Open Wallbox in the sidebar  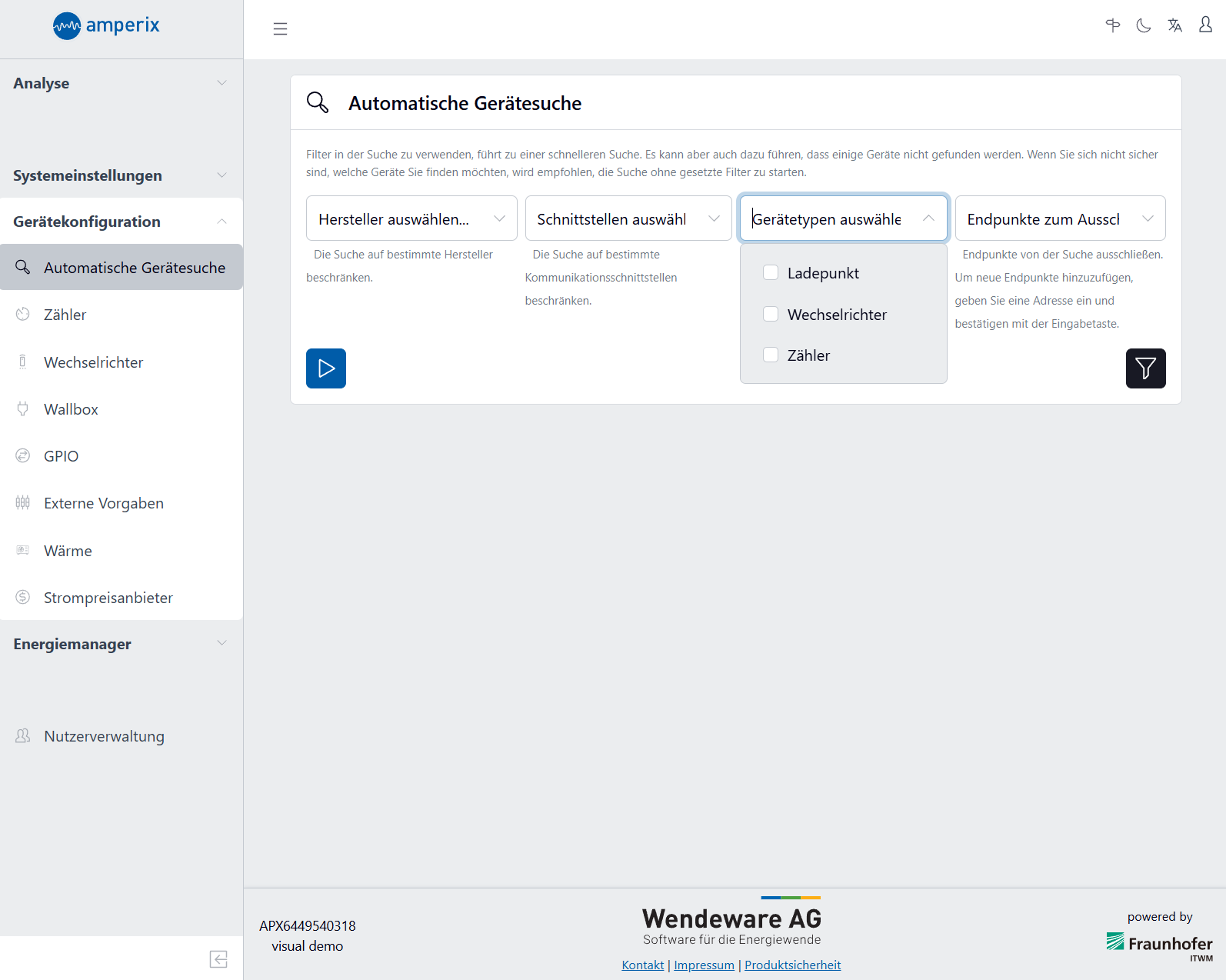(x=71, y=409)
